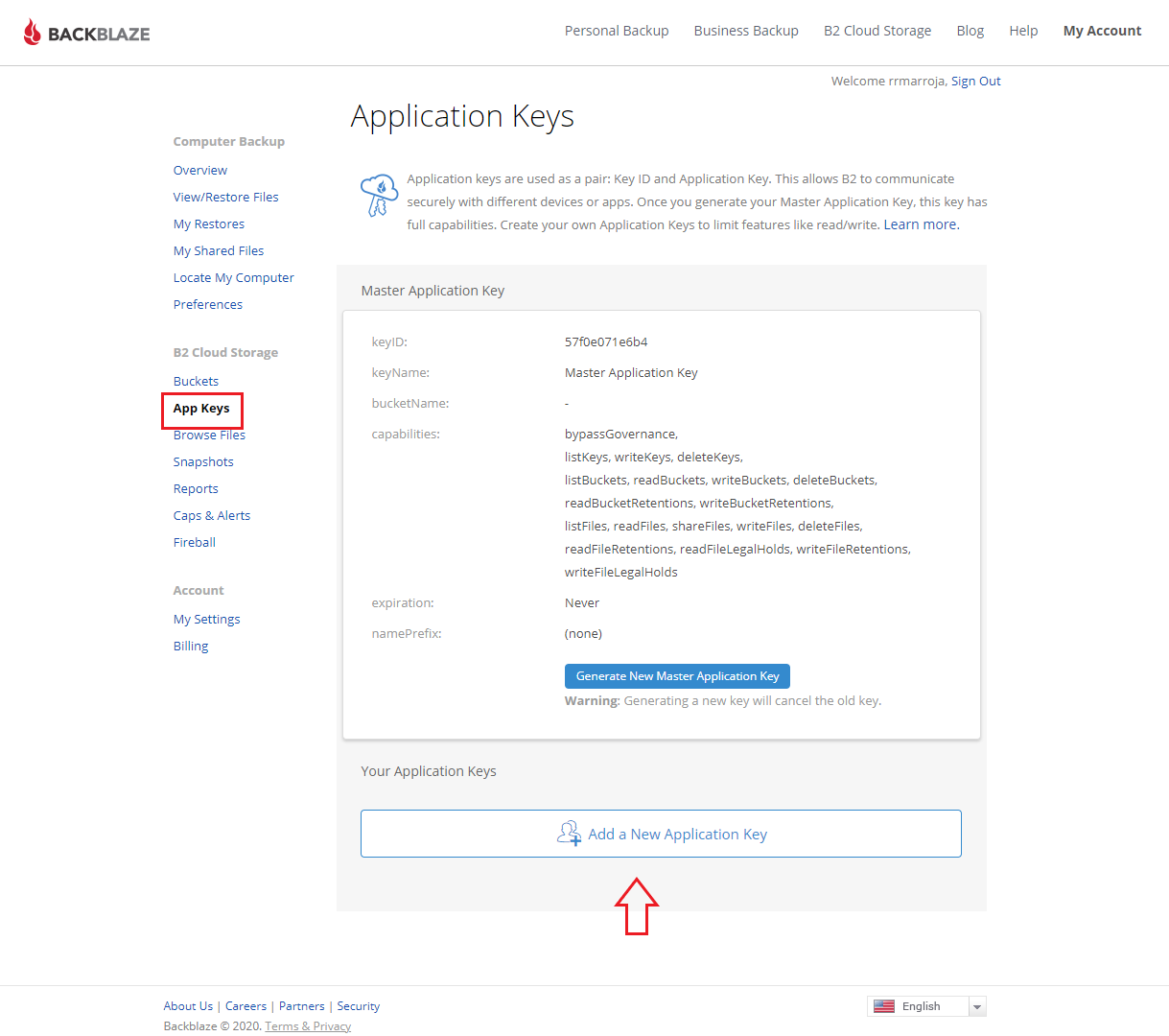Open B2 Cloud Storage top menu
The image size is (1169, 1036).
coord(877,31)
